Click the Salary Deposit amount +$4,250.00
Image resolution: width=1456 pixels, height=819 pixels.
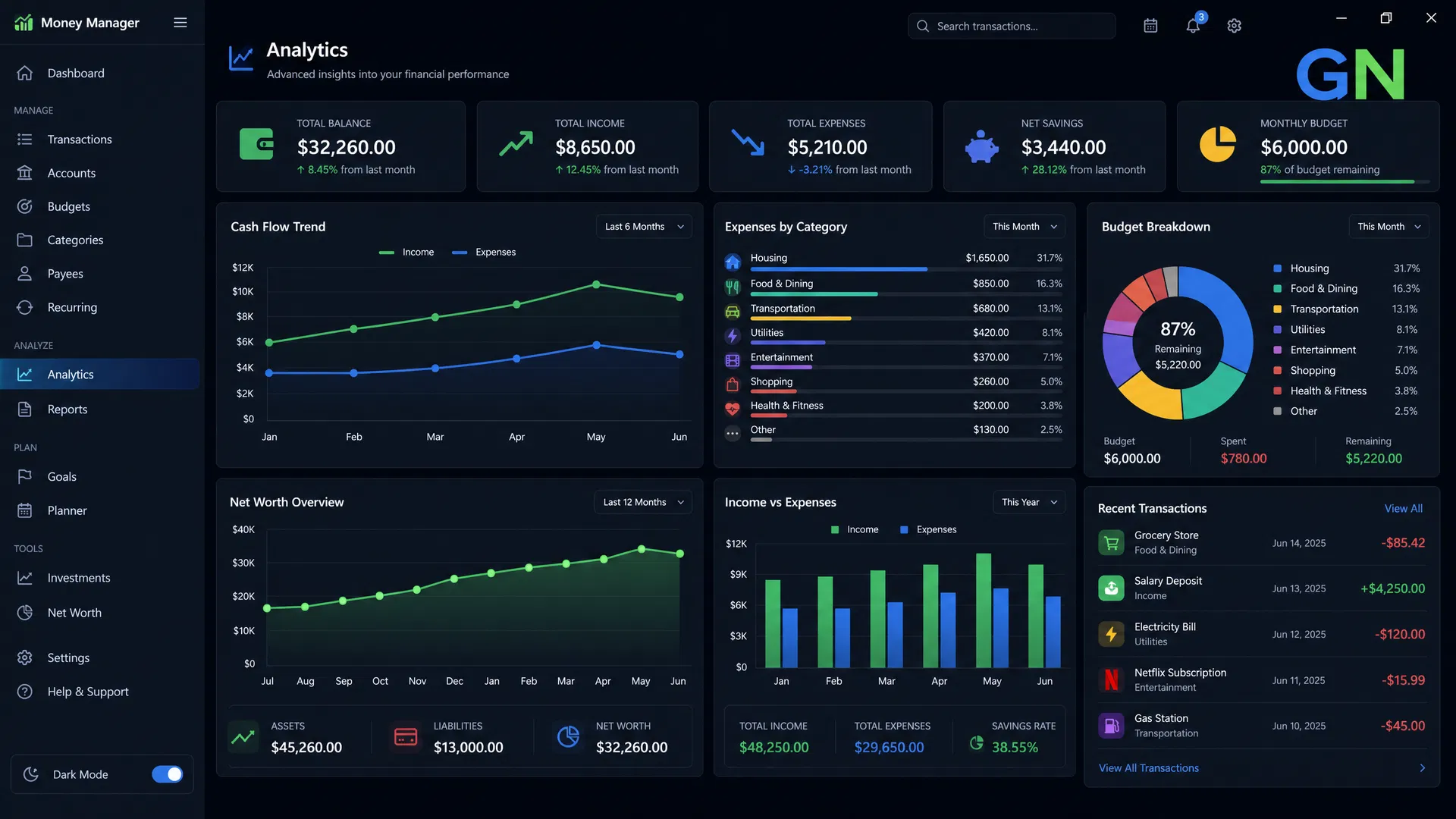pos(1392,588)
